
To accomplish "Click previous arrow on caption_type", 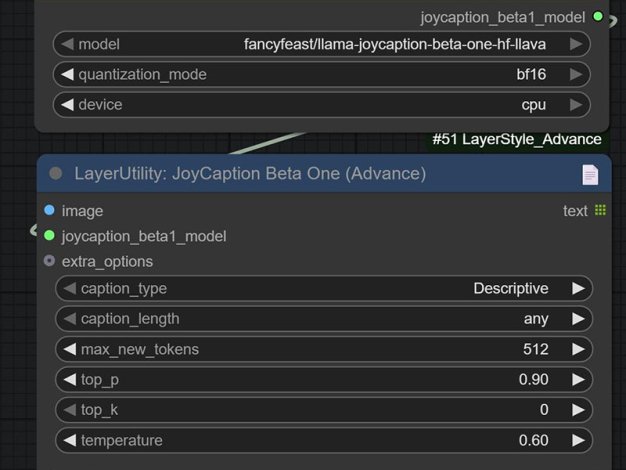I will point(70,288).
